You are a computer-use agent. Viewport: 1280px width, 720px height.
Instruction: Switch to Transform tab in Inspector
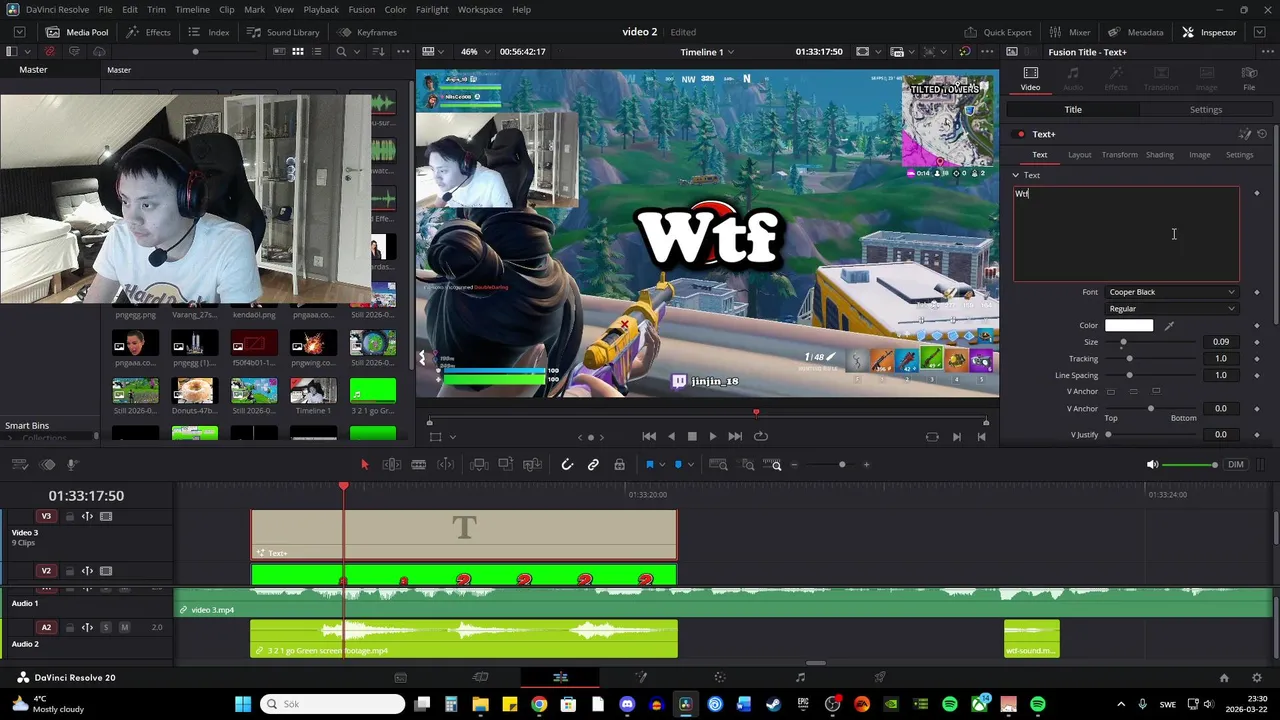[1119, 155]
